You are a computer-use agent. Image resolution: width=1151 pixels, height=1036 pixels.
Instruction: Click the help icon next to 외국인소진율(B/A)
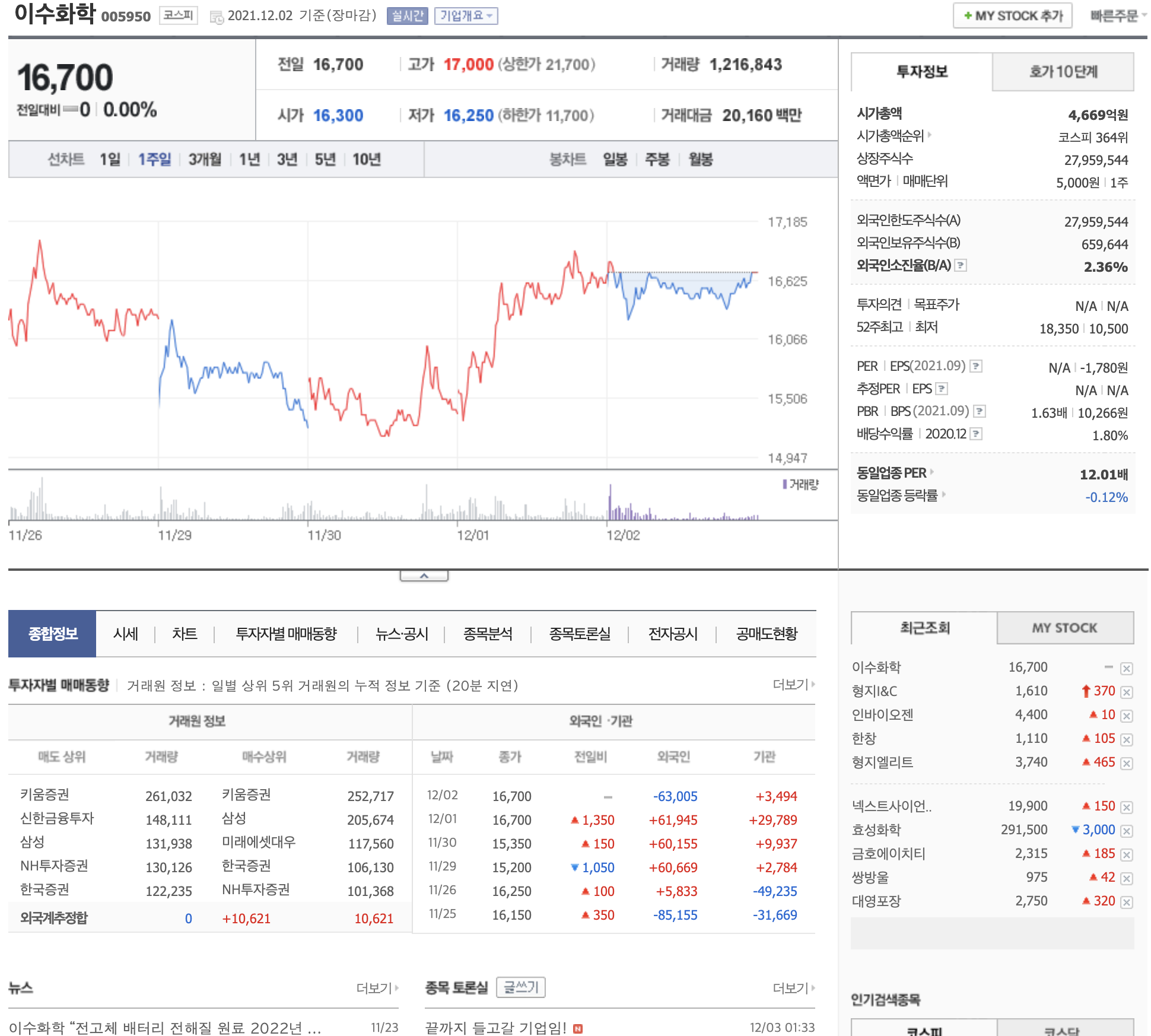961,265
